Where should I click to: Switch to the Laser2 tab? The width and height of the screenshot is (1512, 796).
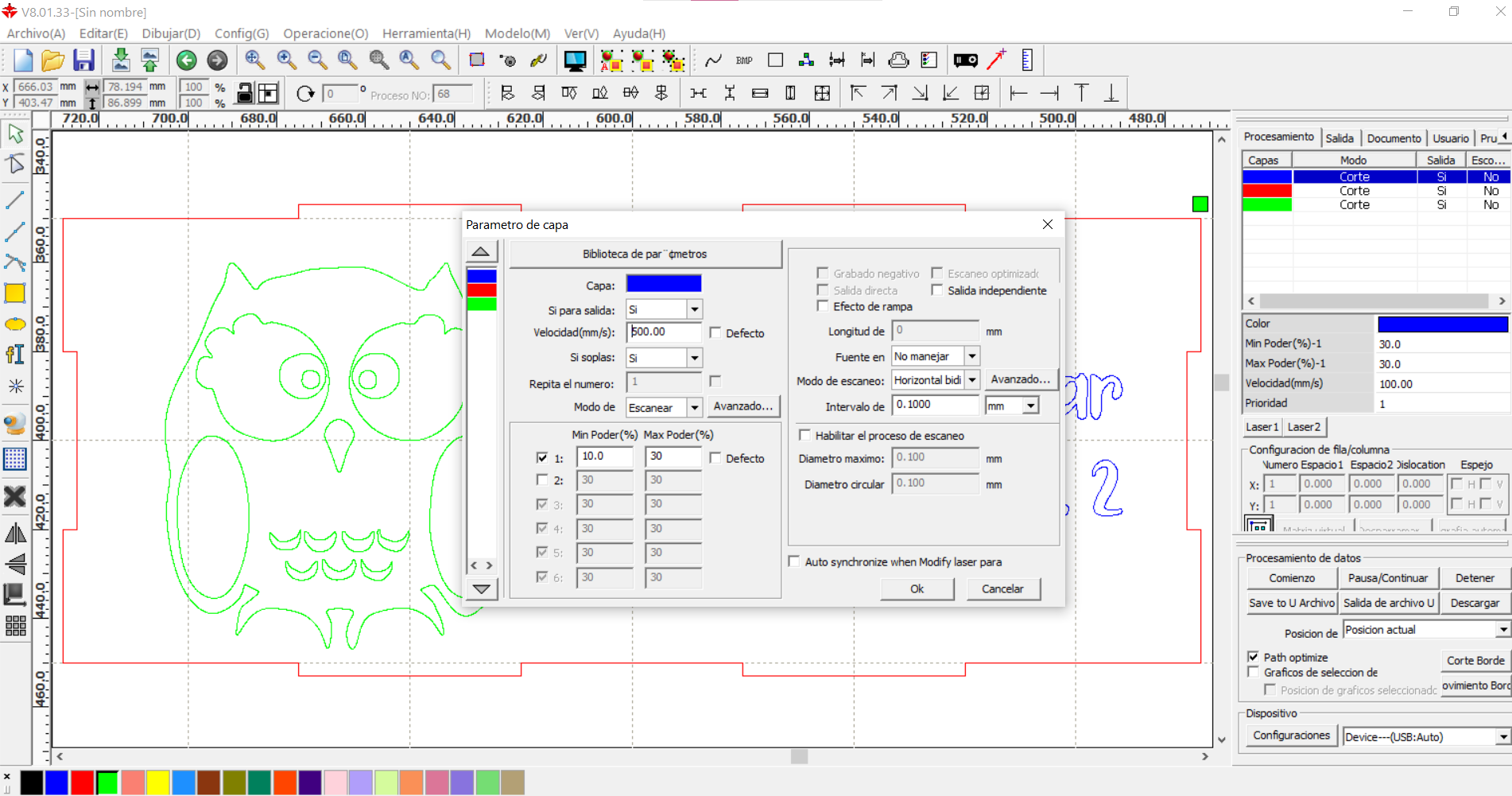1304,427
